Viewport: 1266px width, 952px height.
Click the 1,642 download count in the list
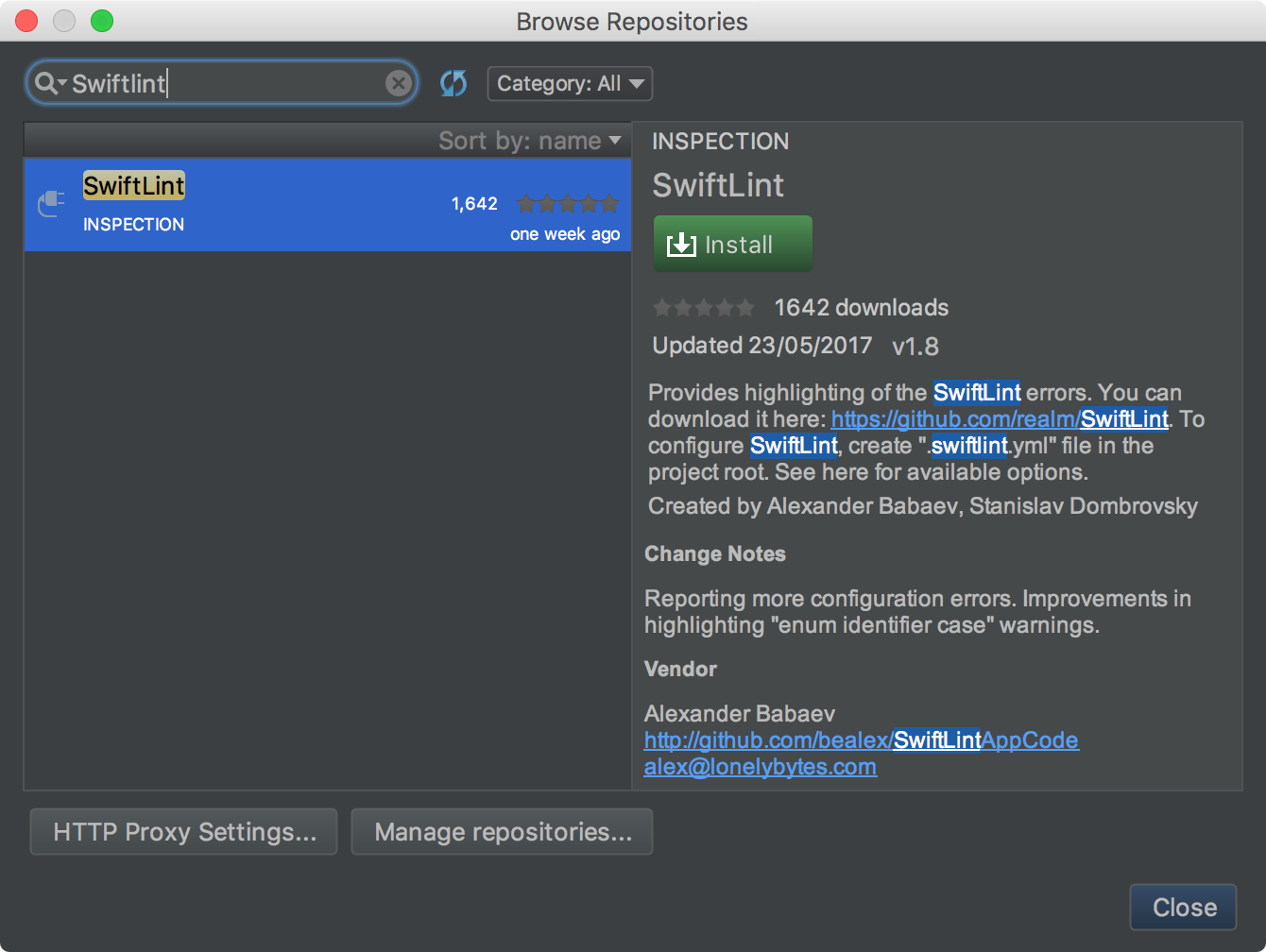(x=474, y=203)
